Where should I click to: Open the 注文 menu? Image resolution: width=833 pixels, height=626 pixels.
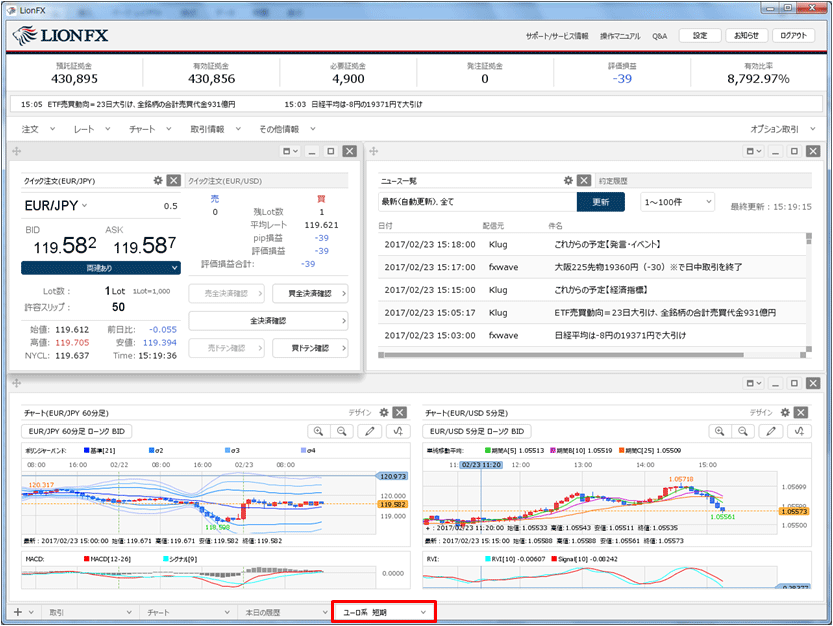coord(38,129)
